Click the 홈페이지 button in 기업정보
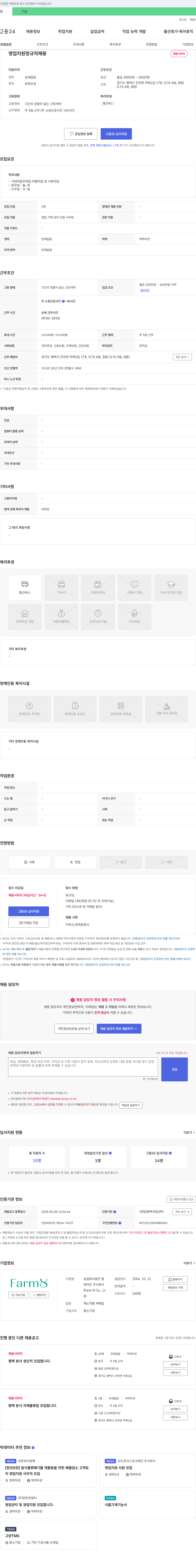Viewport: 196px width, 1568px height. point(175,1279)
